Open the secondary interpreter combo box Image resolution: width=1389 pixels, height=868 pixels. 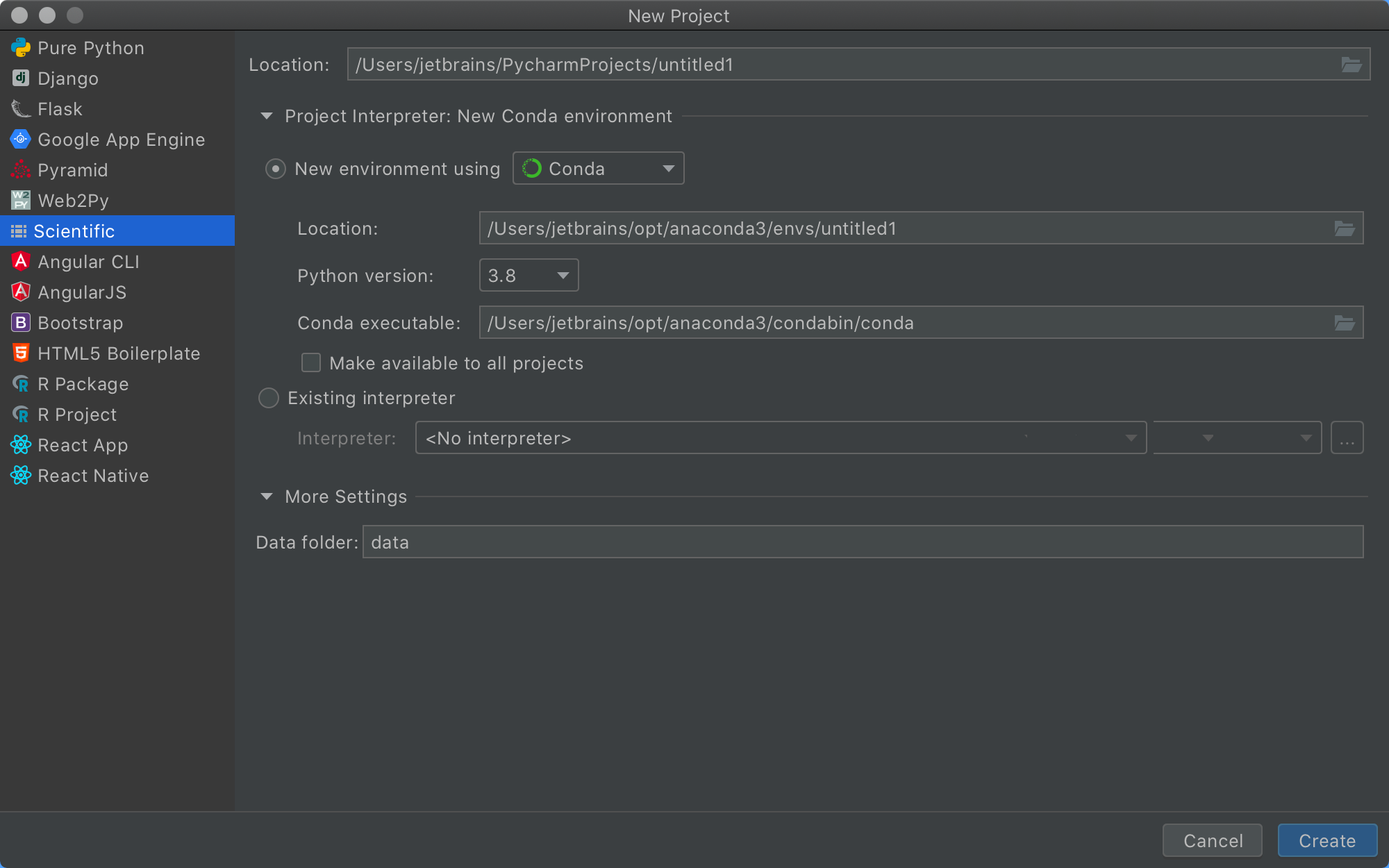coord(1237,437)
